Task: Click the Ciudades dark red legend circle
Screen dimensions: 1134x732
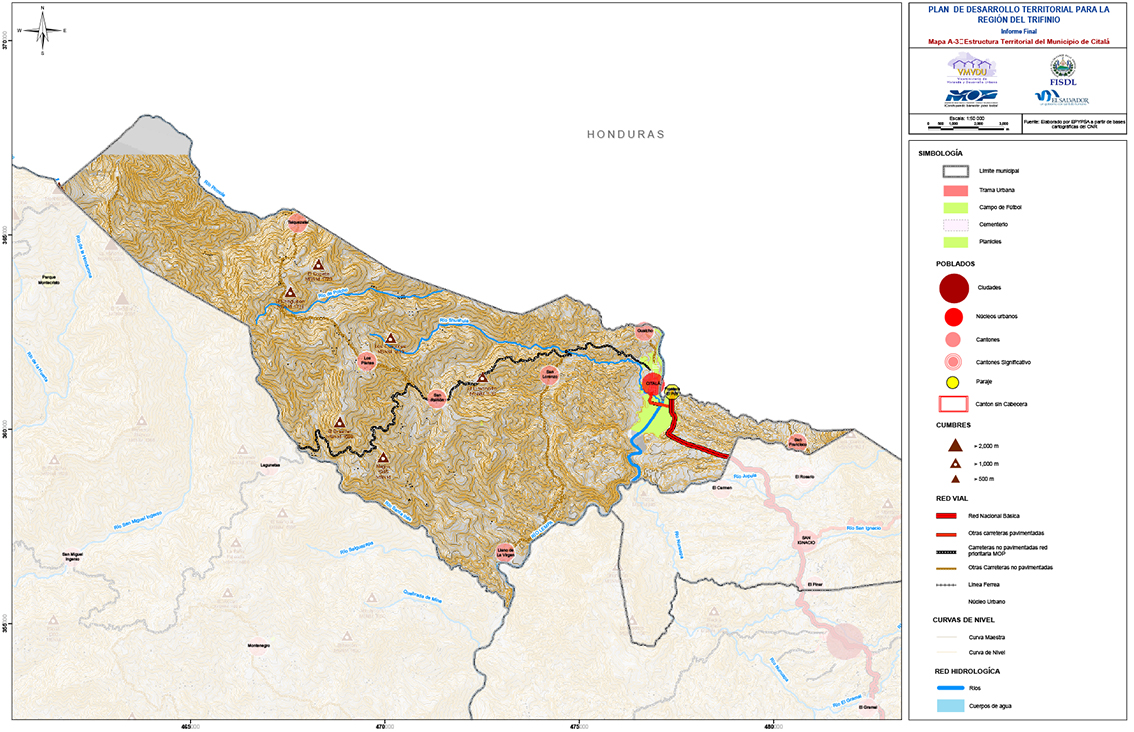Action: pyautogui.click(x=955, y=288)
